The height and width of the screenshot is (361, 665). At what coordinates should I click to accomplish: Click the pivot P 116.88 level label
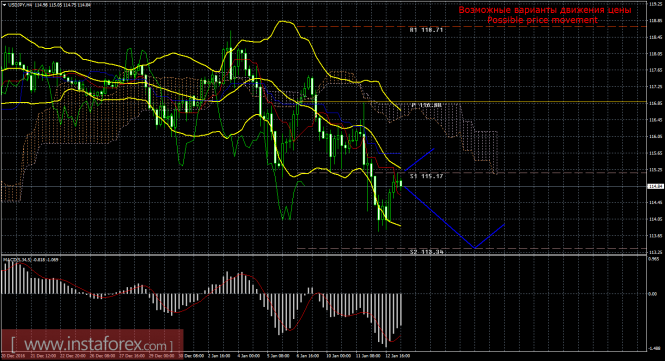pos(426,105)
